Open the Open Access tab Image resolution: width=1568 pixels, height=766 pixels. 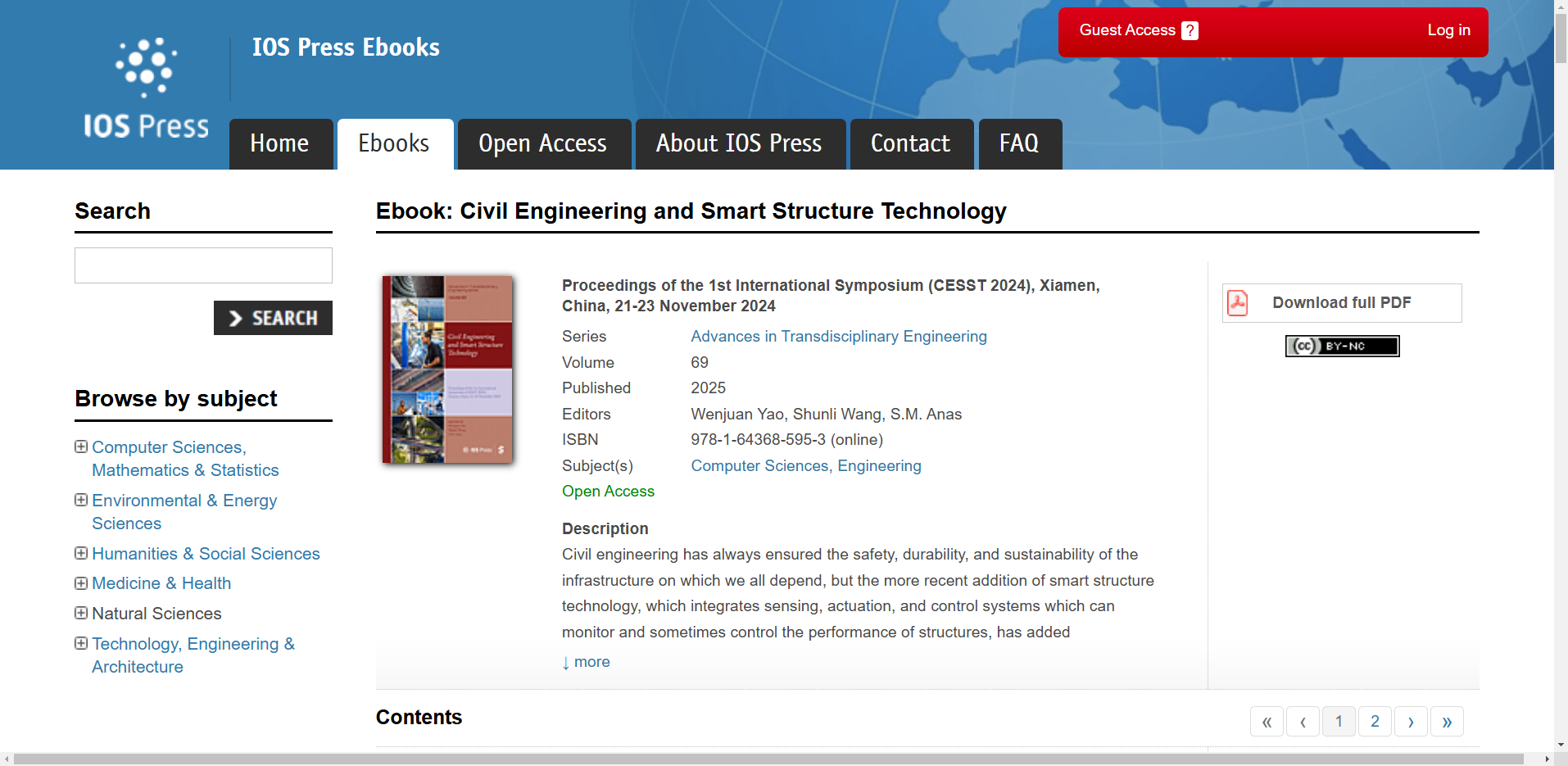coord(544,144)
